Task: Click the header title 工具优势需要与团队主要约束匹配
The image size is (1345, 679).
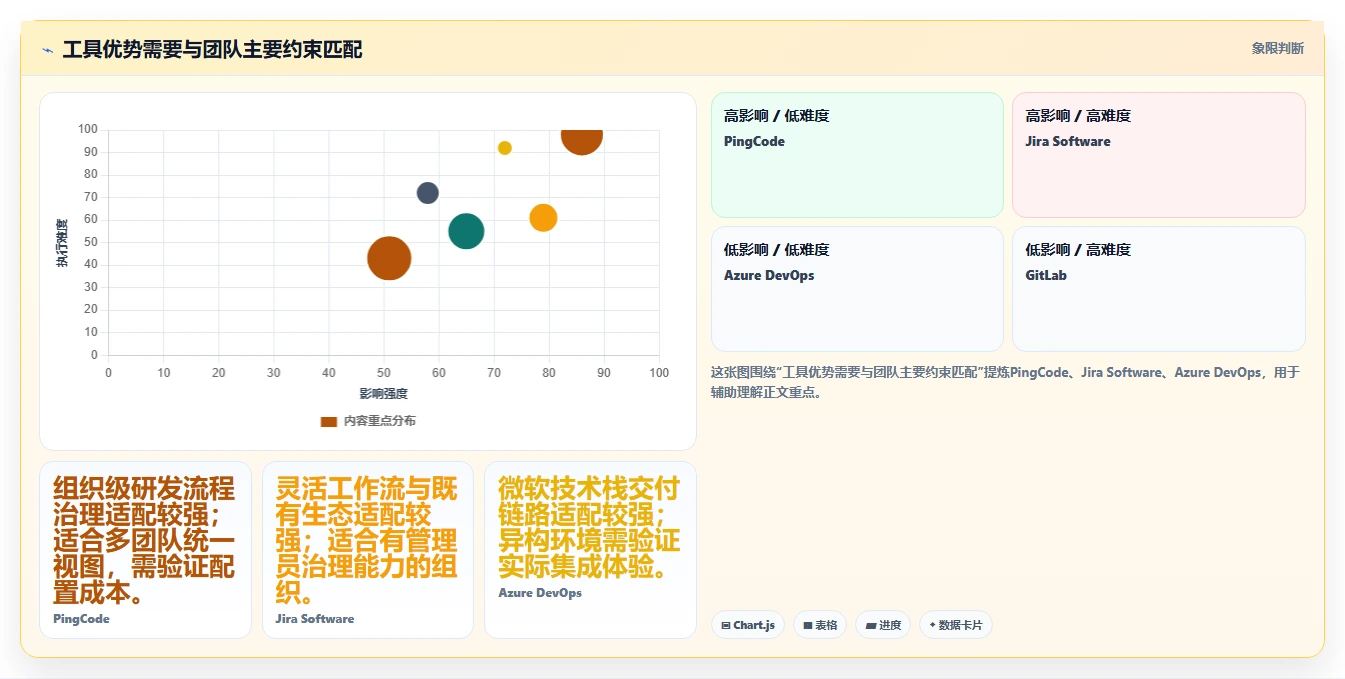Action: point(212,49)
